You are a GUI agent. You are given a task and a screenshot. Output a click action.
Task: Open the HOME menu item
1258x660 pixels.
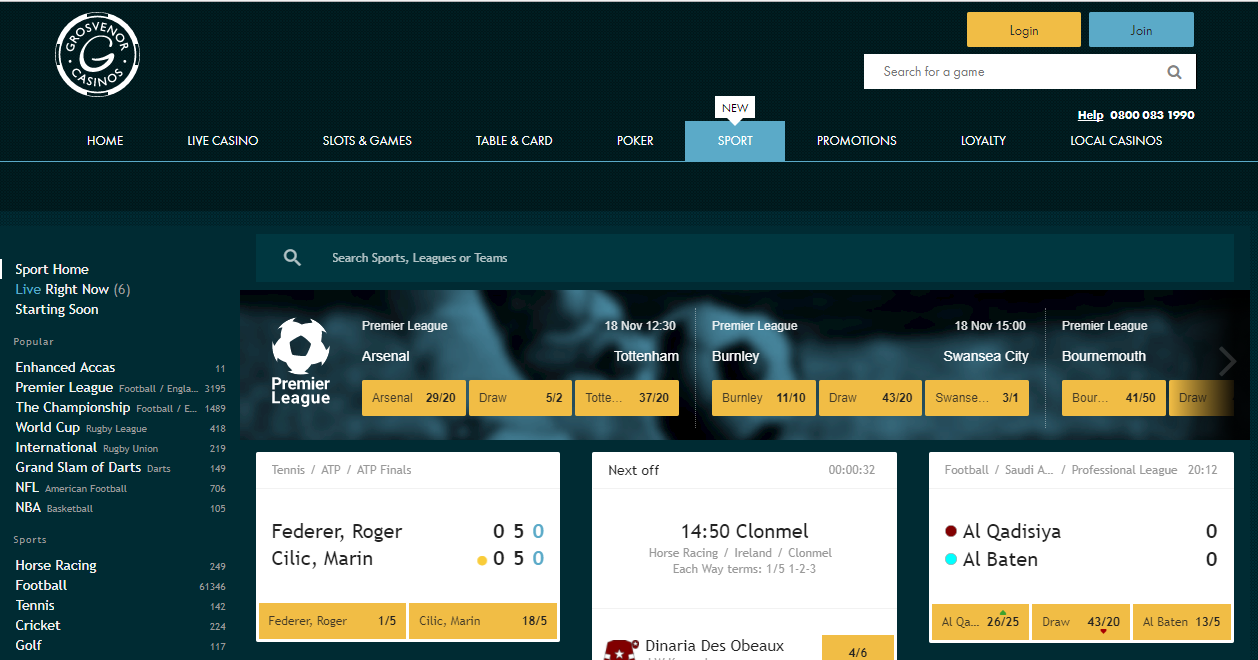(105, 141)
